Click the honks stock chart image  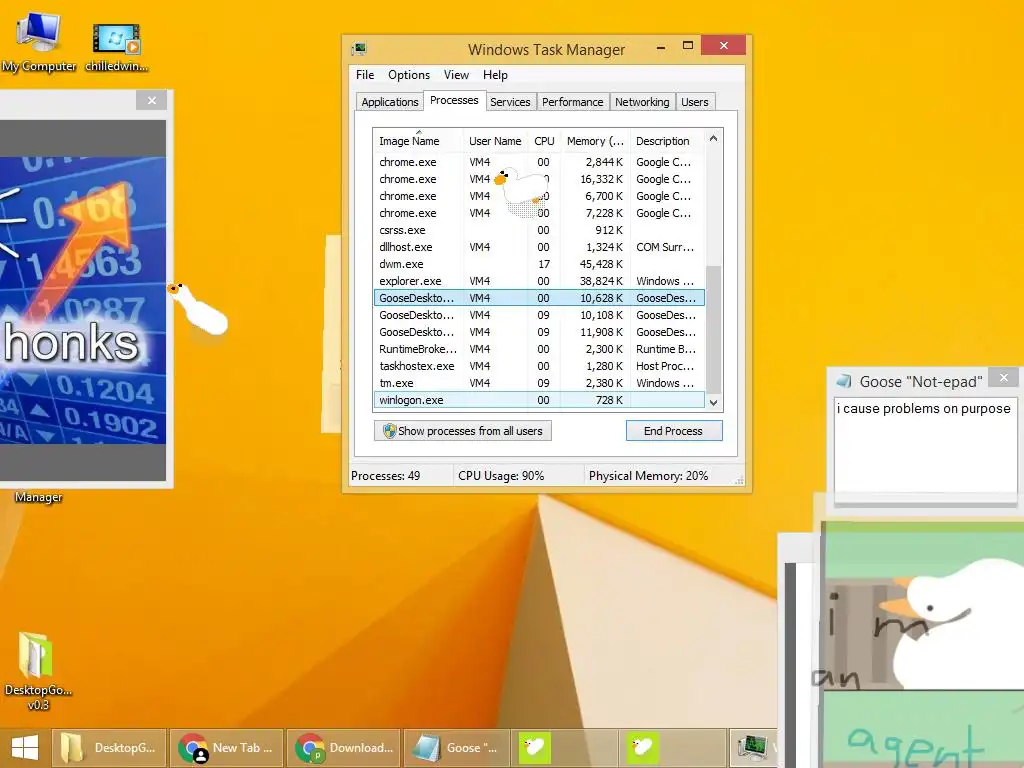(83, 300)
